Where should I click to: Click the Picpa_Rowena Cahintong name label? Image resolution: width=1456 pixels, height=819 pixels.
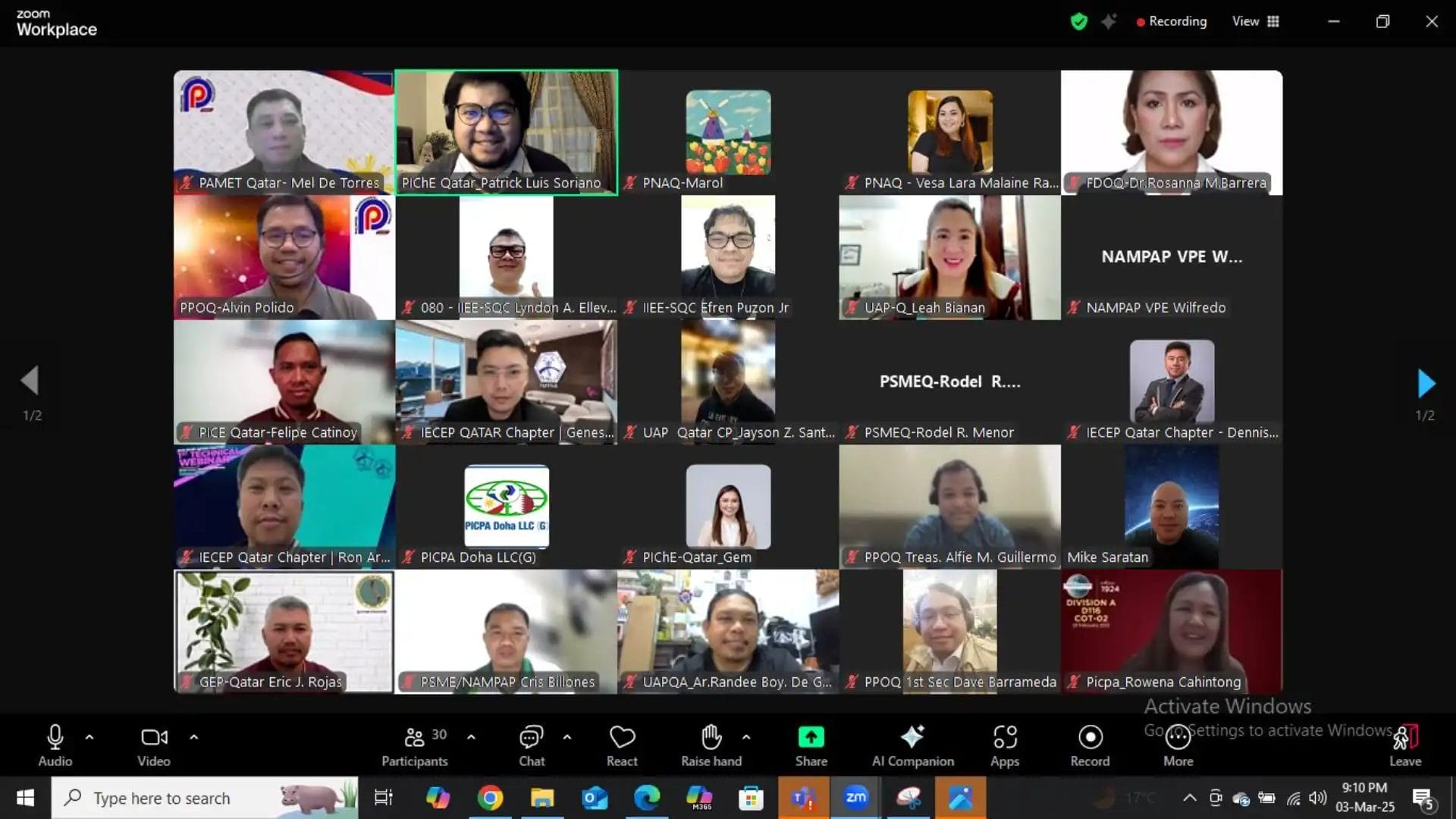[x=1163, y=682]
